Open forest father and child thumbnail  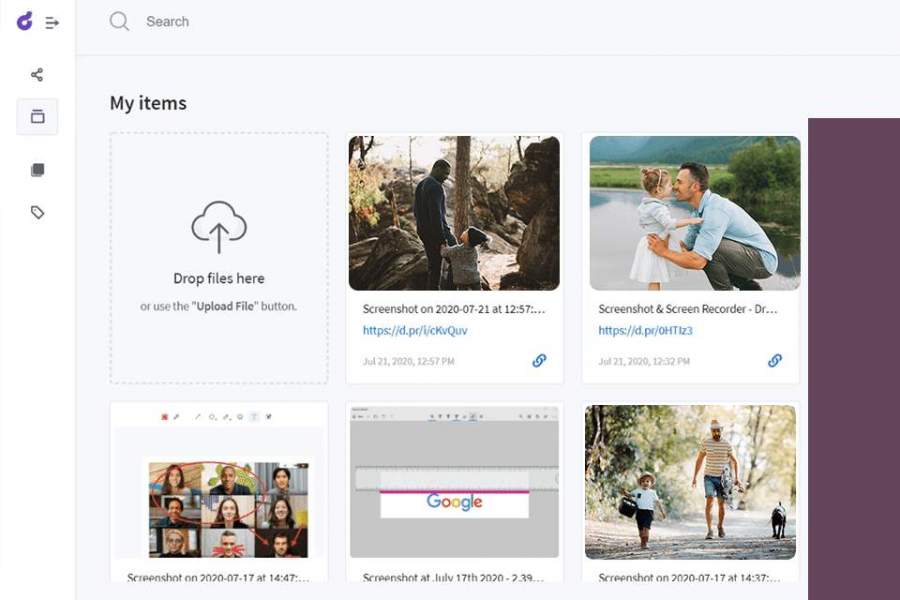tap(454, 213)
